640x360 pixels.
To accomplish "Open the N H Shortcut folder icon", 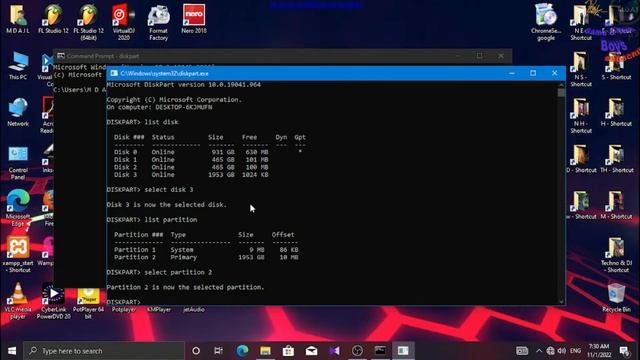I will coord(581,116).
